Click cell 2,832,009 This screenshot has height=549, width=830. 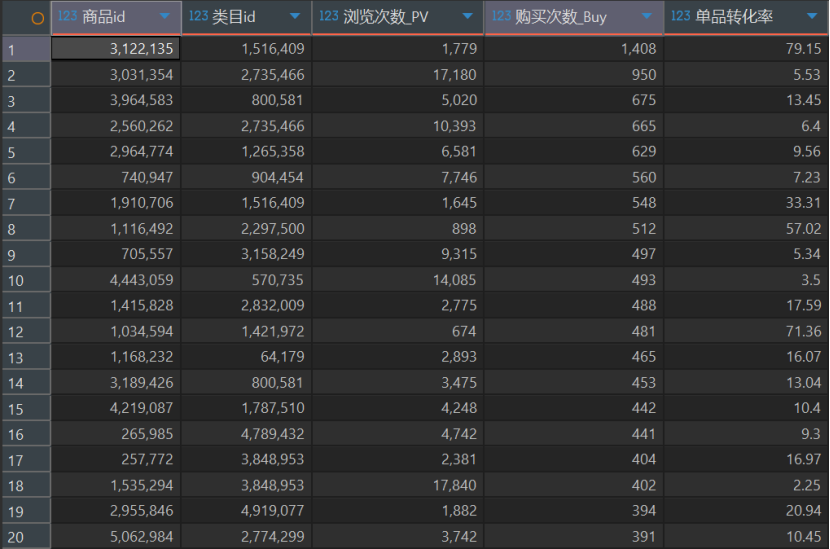247,305
